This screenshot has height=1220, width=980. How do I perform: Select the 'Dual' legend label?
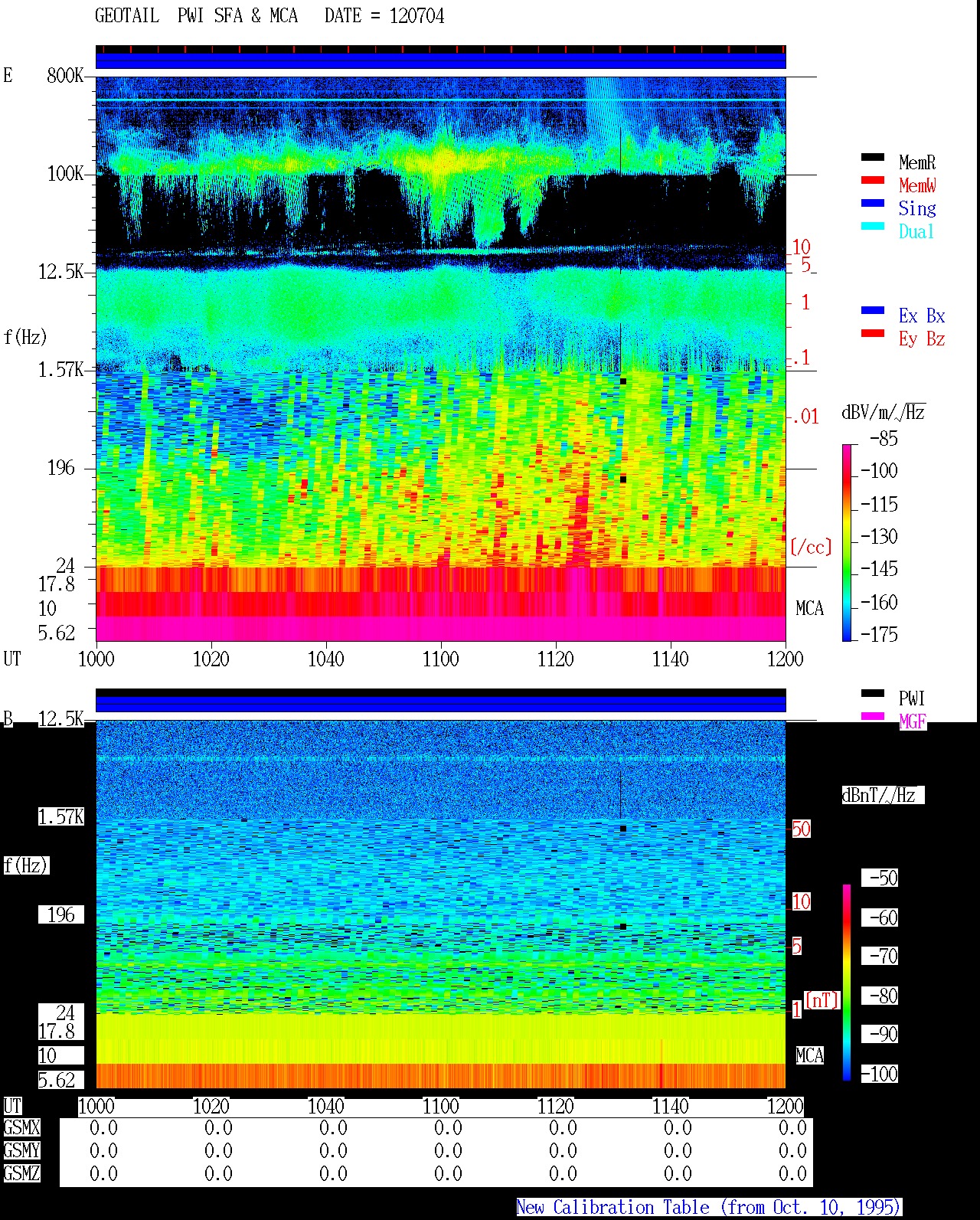coord(917,231)
